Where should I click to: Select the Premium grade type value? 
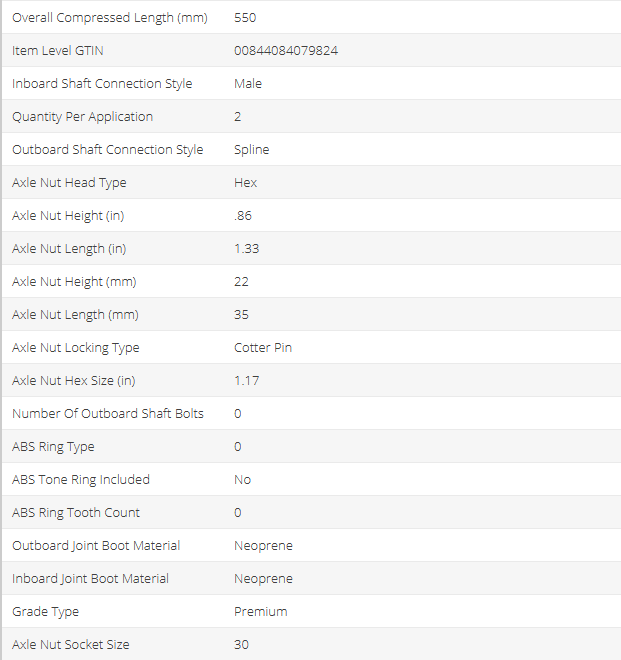point(260,611)
